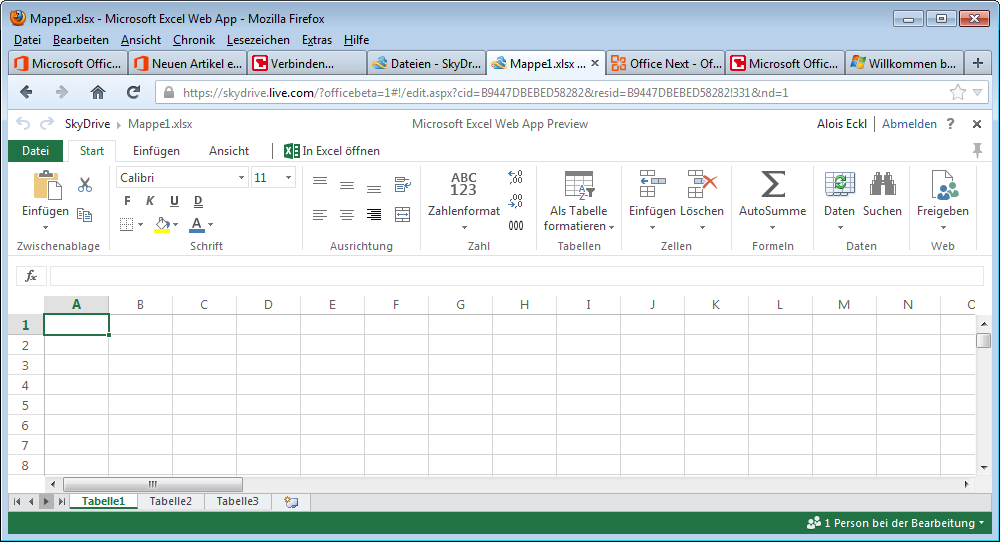Expand the 1 Person bei der Bearbeitung menu
1000x542 pixels.
pos(895,523)
